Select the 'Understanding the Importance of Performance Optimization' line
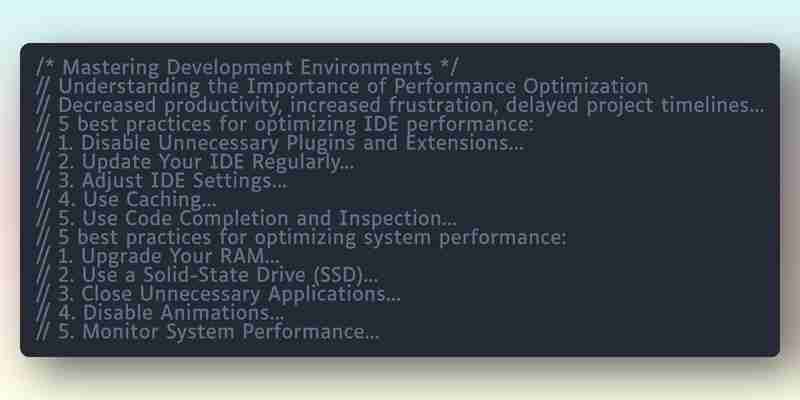 [342, 86]
